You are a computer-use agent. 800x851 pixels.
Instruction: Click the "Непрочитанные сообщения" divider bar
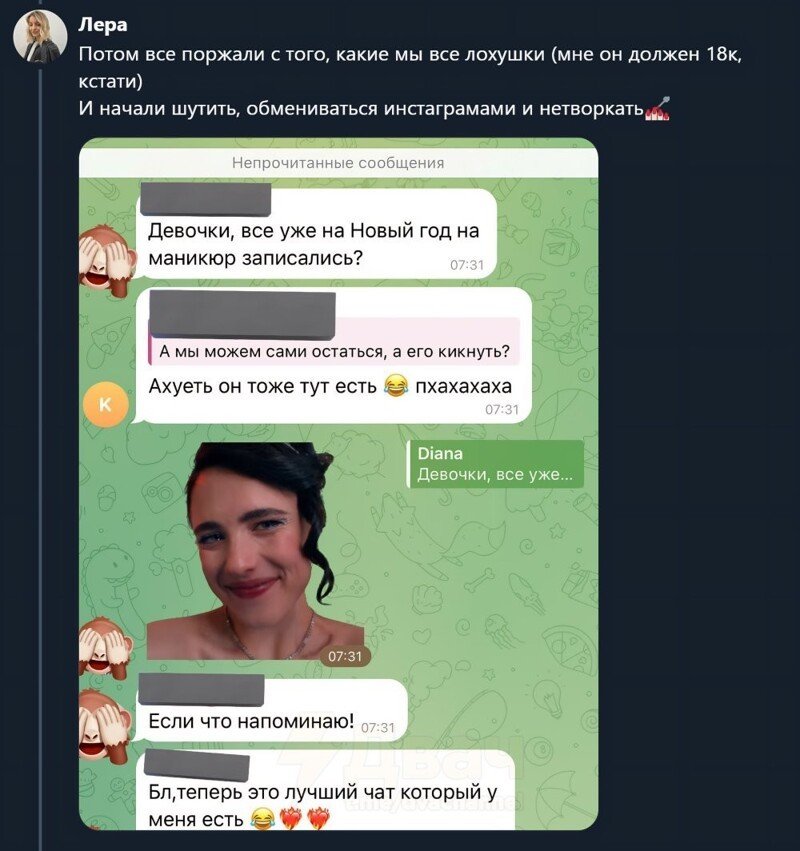(338, 163)
